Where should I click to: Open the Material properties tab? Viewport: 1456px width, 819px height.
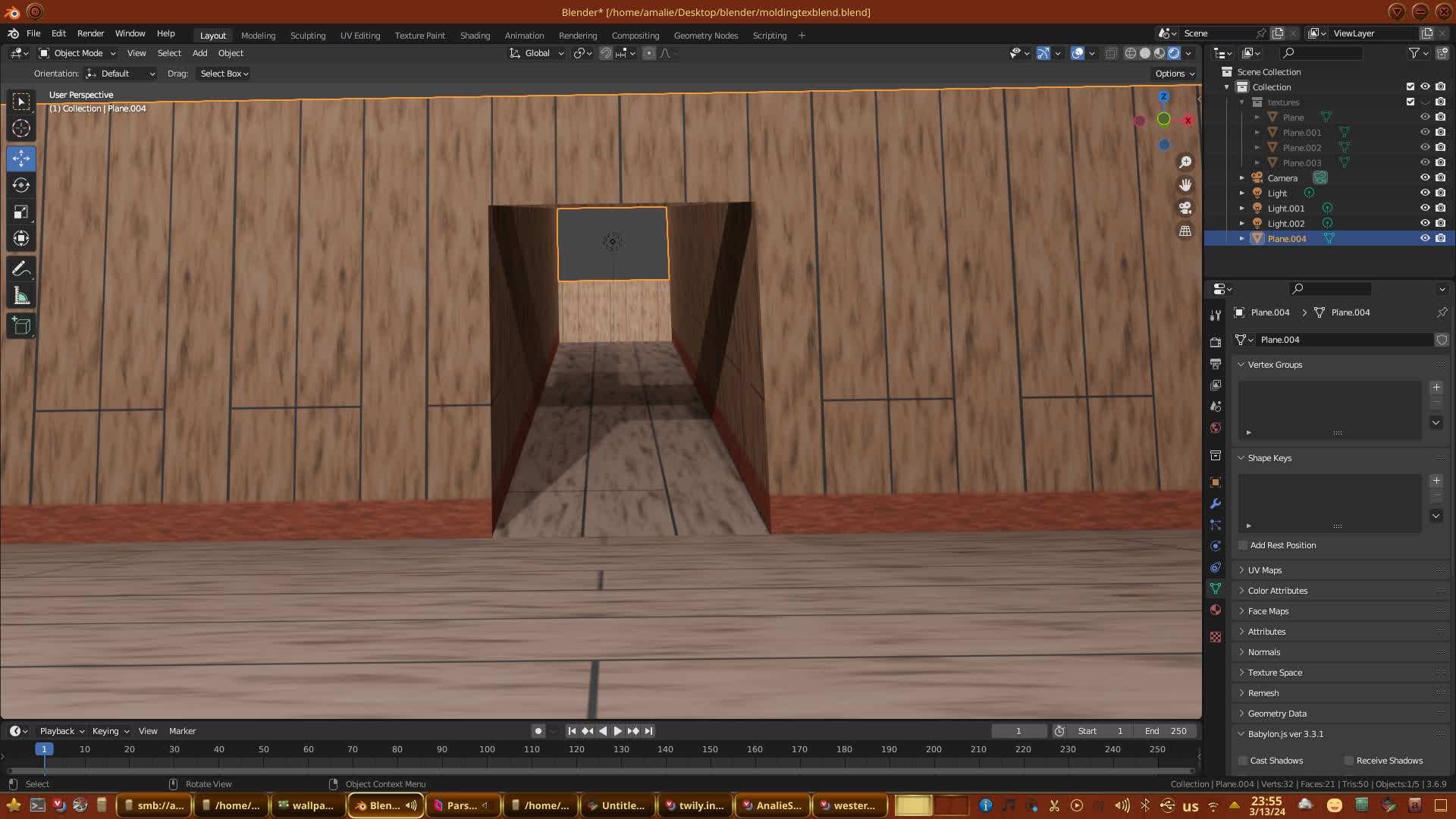tap(1216, 610)
